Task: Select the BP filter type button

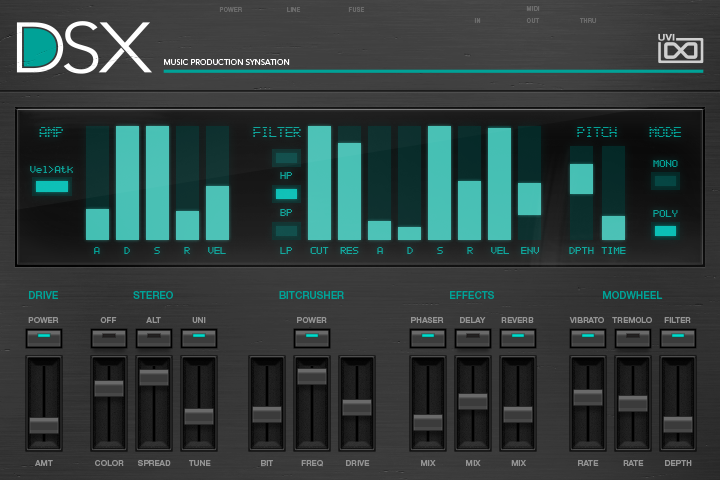Action: (x=286, y=194)
